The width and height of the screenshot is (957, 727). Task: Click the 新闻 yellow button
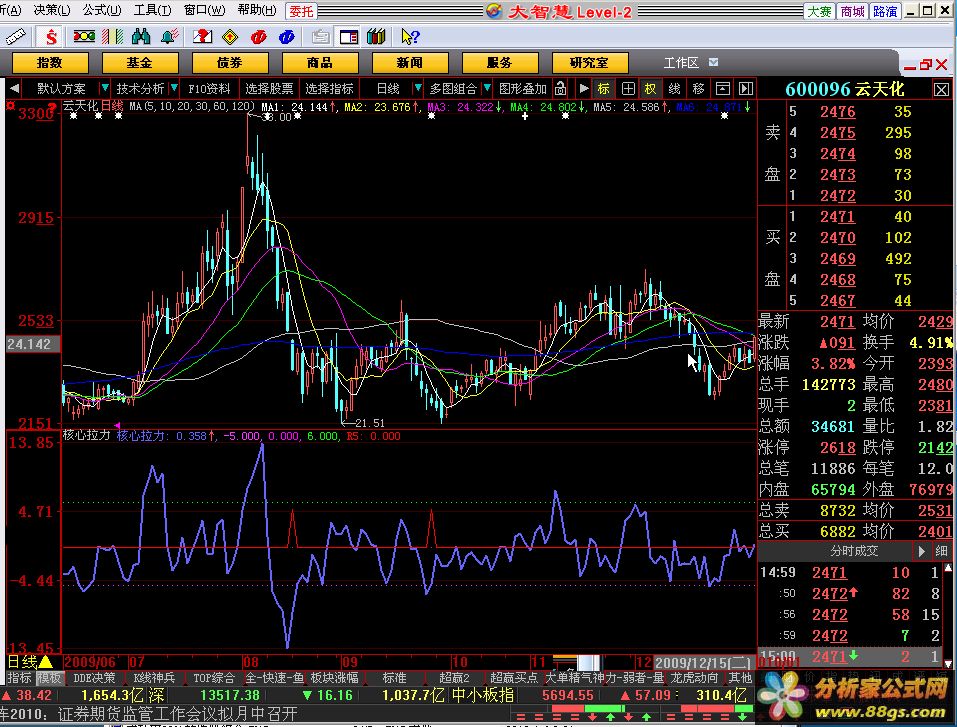(410, 63)
